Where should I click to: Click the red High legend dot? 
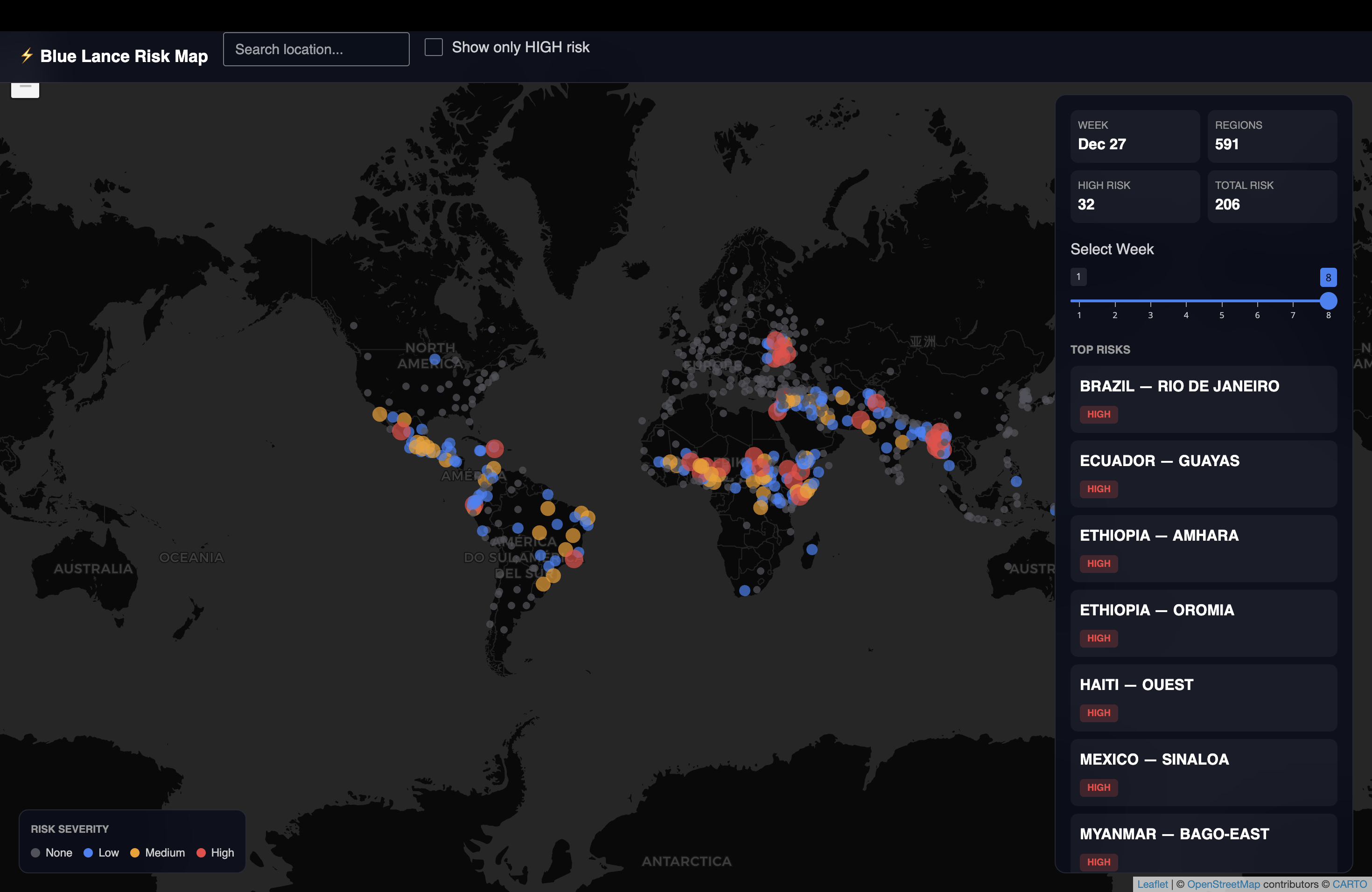[x=201, y=853]
